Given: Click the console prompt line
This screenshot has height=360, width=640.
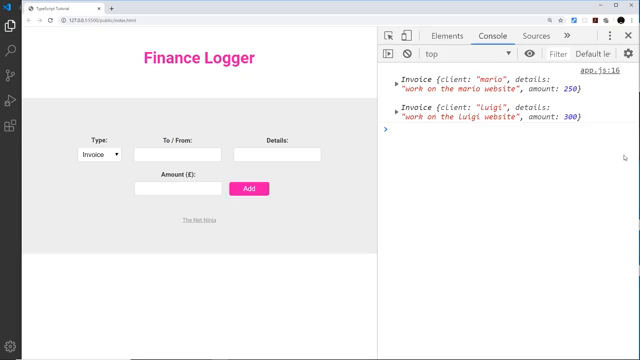Looking at the screenshot, I should [508, 129].
